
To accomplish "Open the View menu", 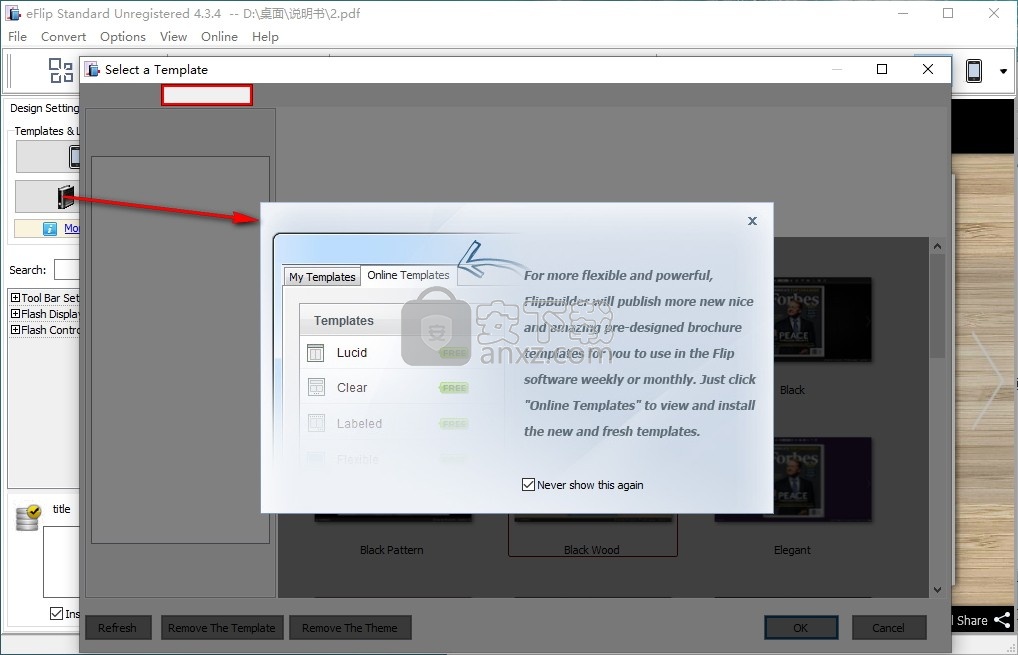I will pos(173,37).
